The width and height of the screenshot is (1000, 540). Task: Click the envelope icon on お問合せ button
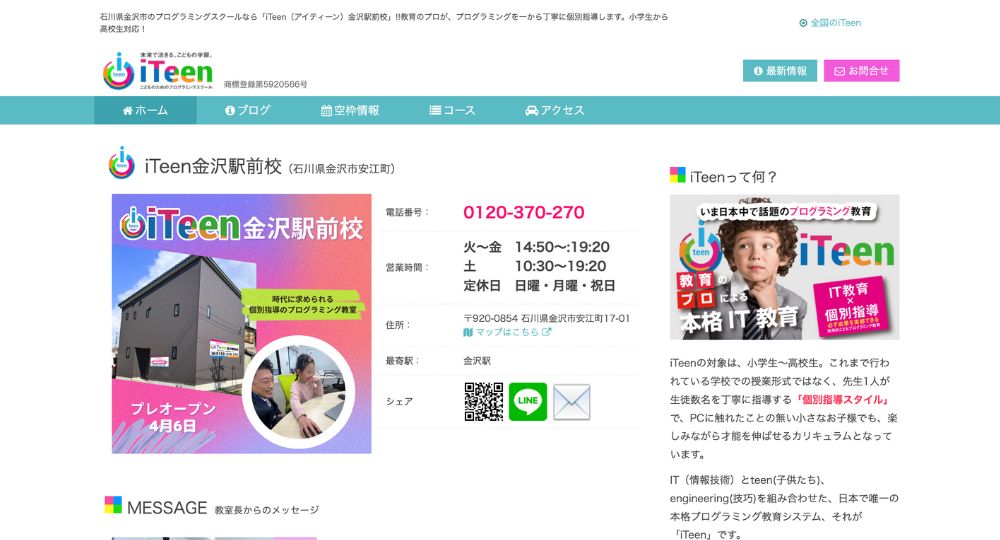(x=839, y=71)
